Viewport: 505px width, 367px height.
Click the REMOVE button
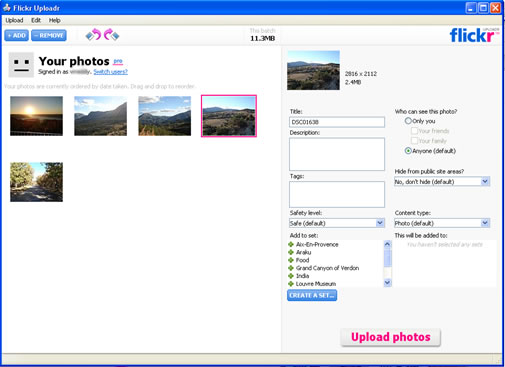[49, 35]
